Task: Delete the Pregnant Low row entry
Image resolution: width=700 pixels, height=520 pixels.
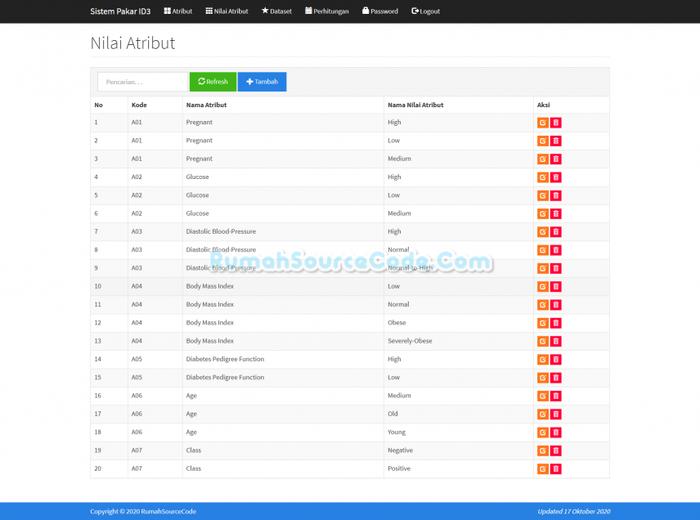Action: [x=556, y=141]
